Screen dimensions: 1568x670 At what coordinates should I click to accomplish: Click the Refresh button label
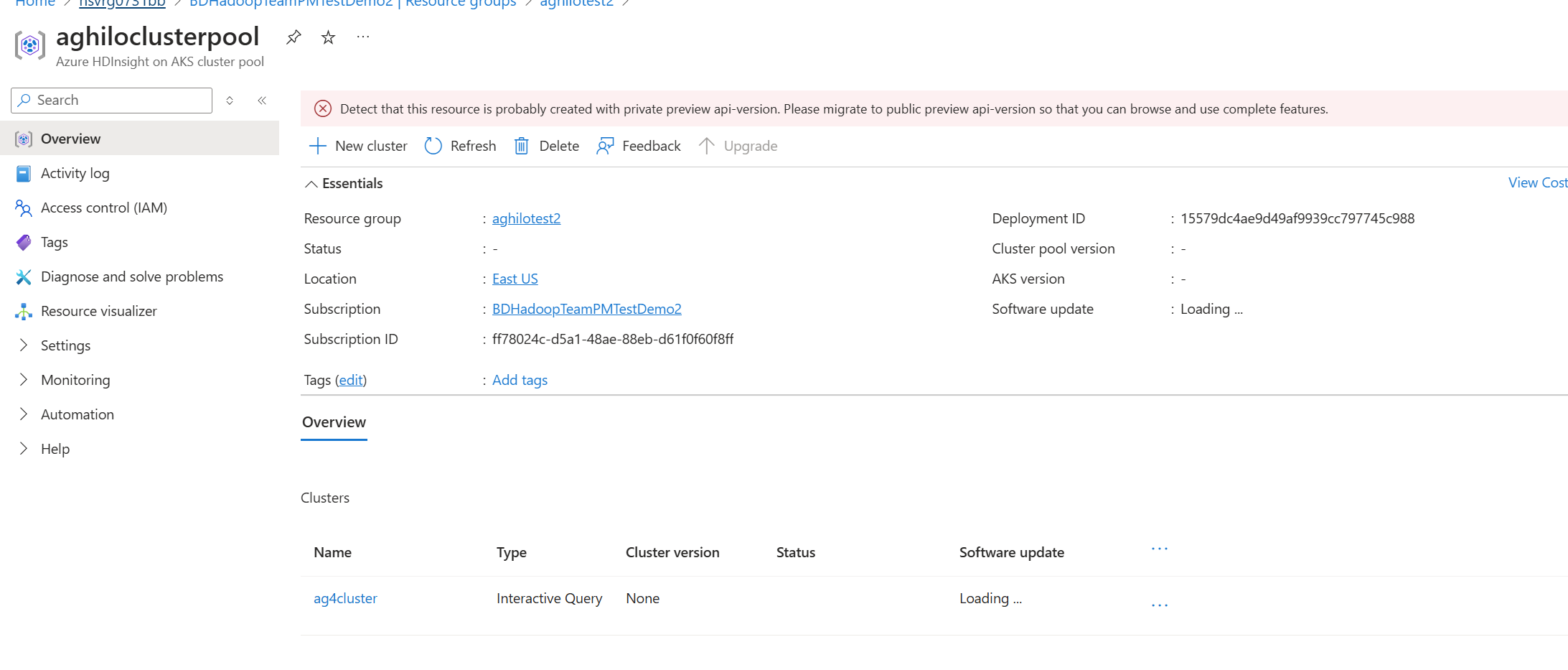[x=473, y=146]
